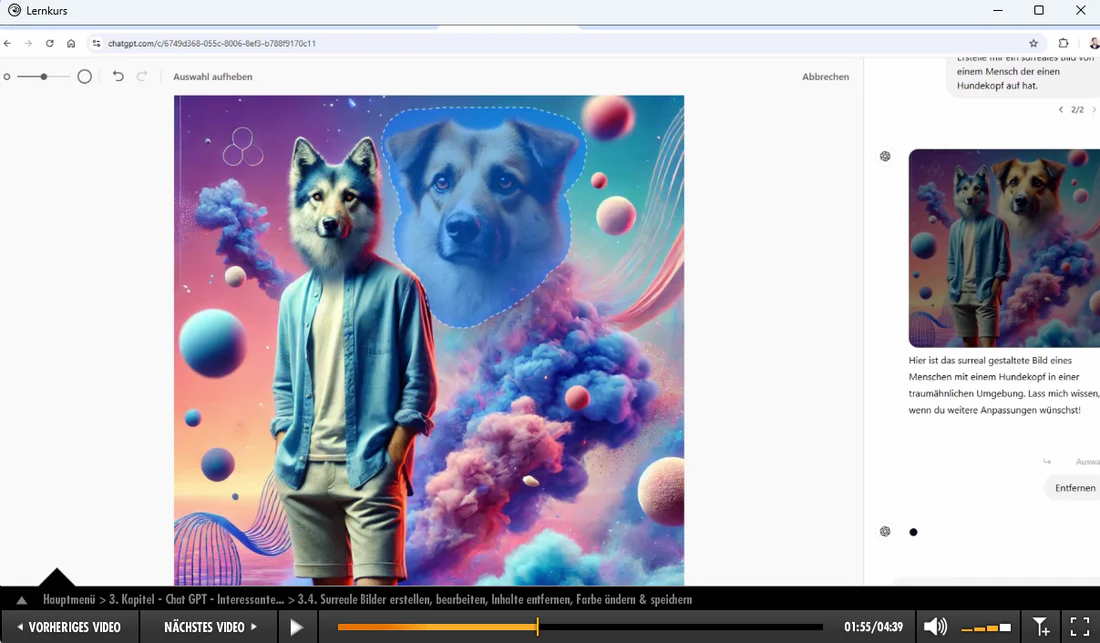Go to the previous response with left chevron
This screenshot has height=643, width=1100.
coord(1061,110)
